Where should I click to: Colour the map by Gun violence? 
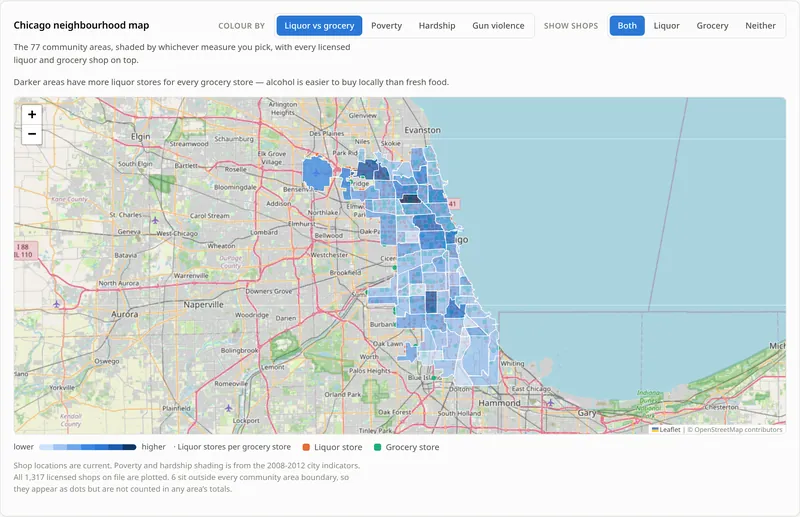coord(498,26)
